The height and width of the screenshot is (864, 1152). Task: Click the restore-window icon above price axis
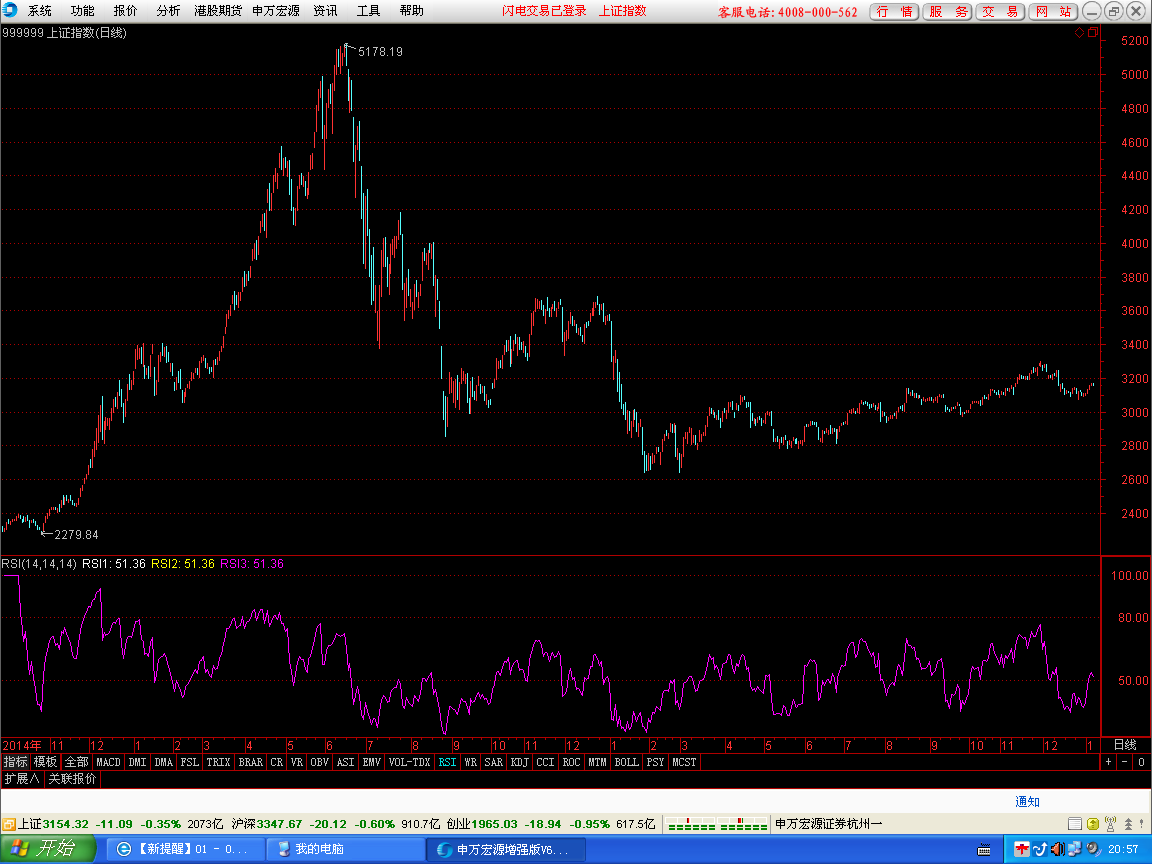pyautogui.click(x=1092, y=32)
